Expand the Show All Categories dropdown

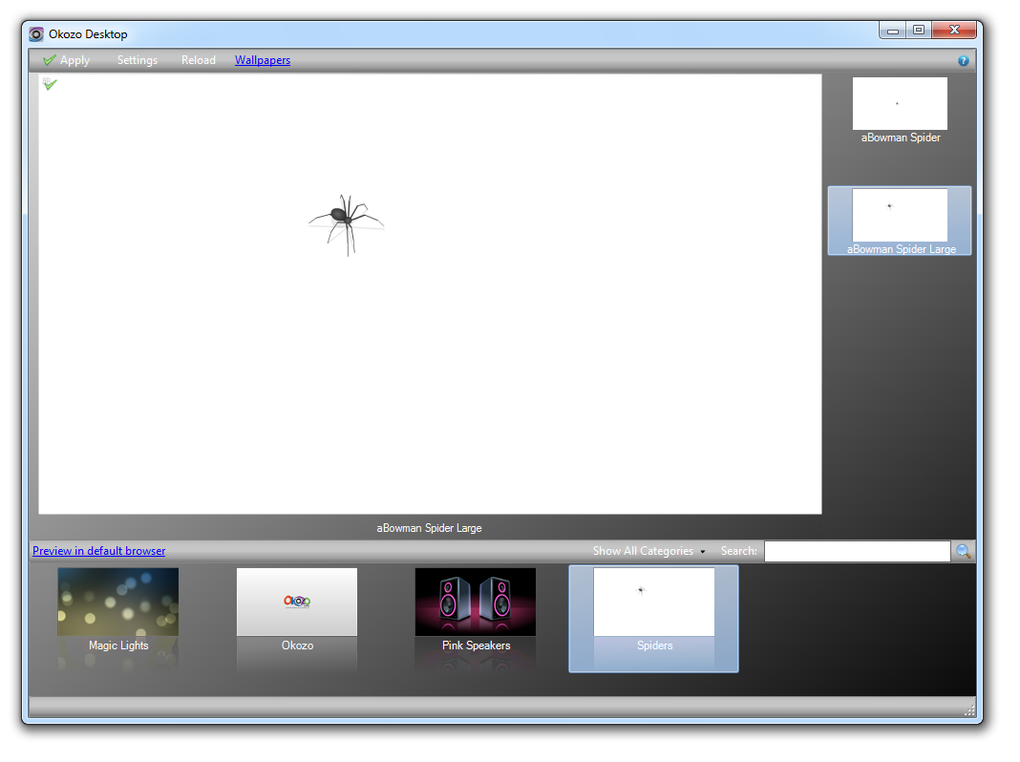pyautogui.click(x=649, y=551)
